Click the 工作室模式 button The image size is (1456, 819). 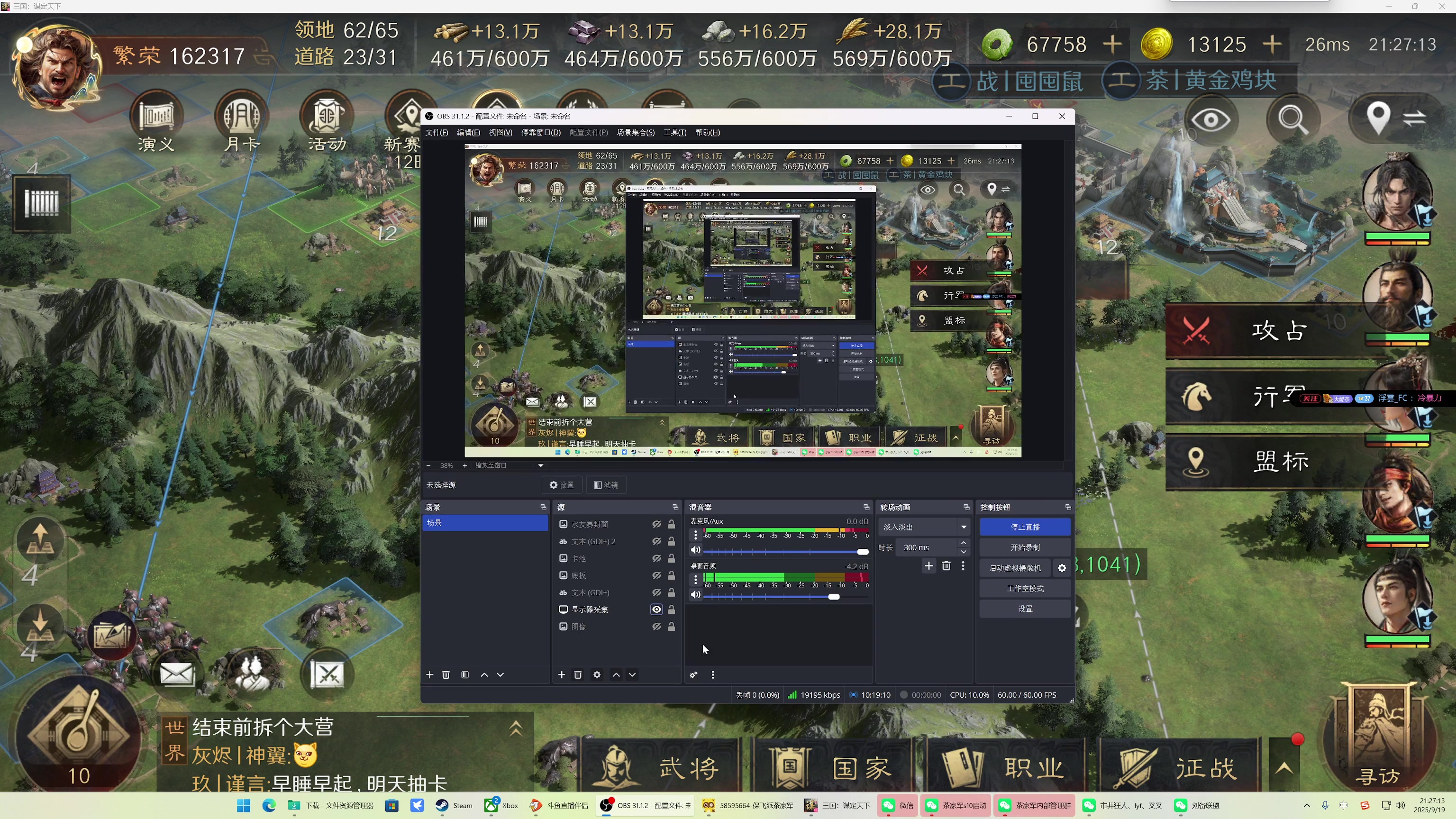coord(1025,588)
